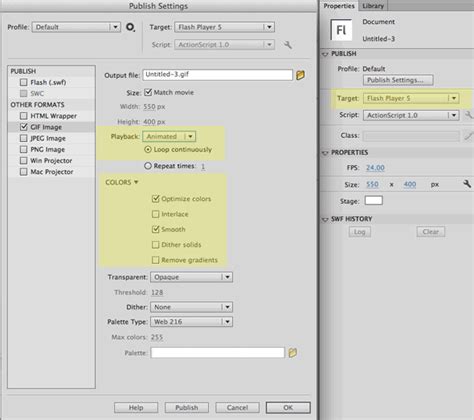
Task: Click the Stage color swatch
Action: tap(374, 200)
